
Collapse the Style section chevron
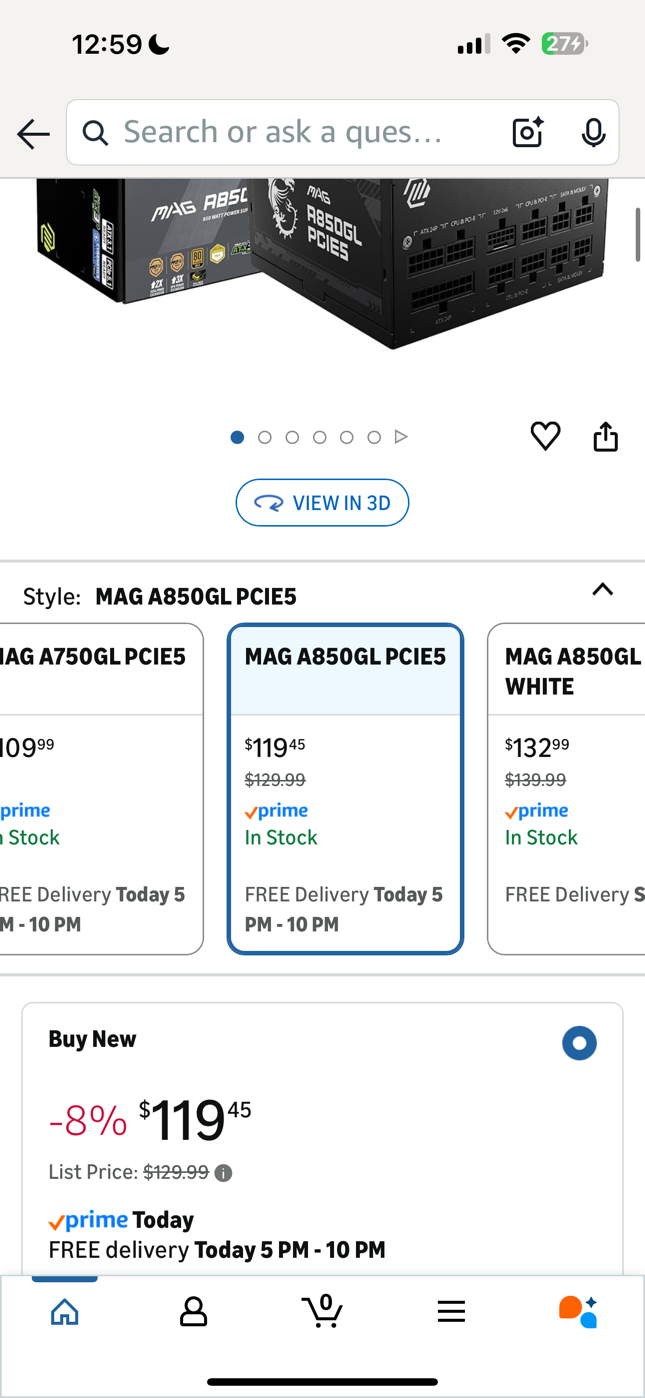(602, 590)
